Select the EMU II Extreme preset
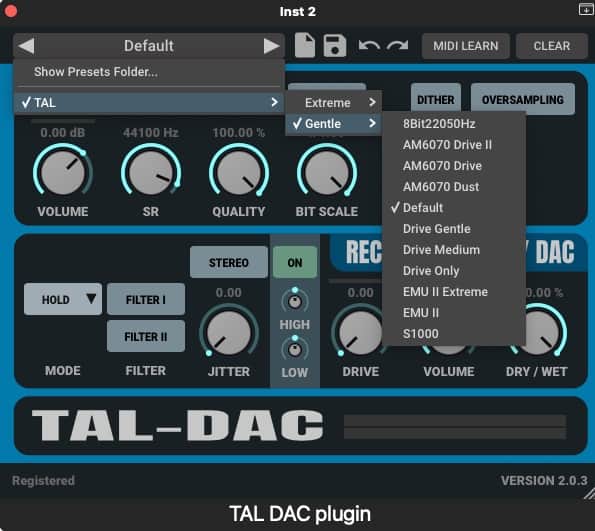The image size is (595, 531). (454, 292)
